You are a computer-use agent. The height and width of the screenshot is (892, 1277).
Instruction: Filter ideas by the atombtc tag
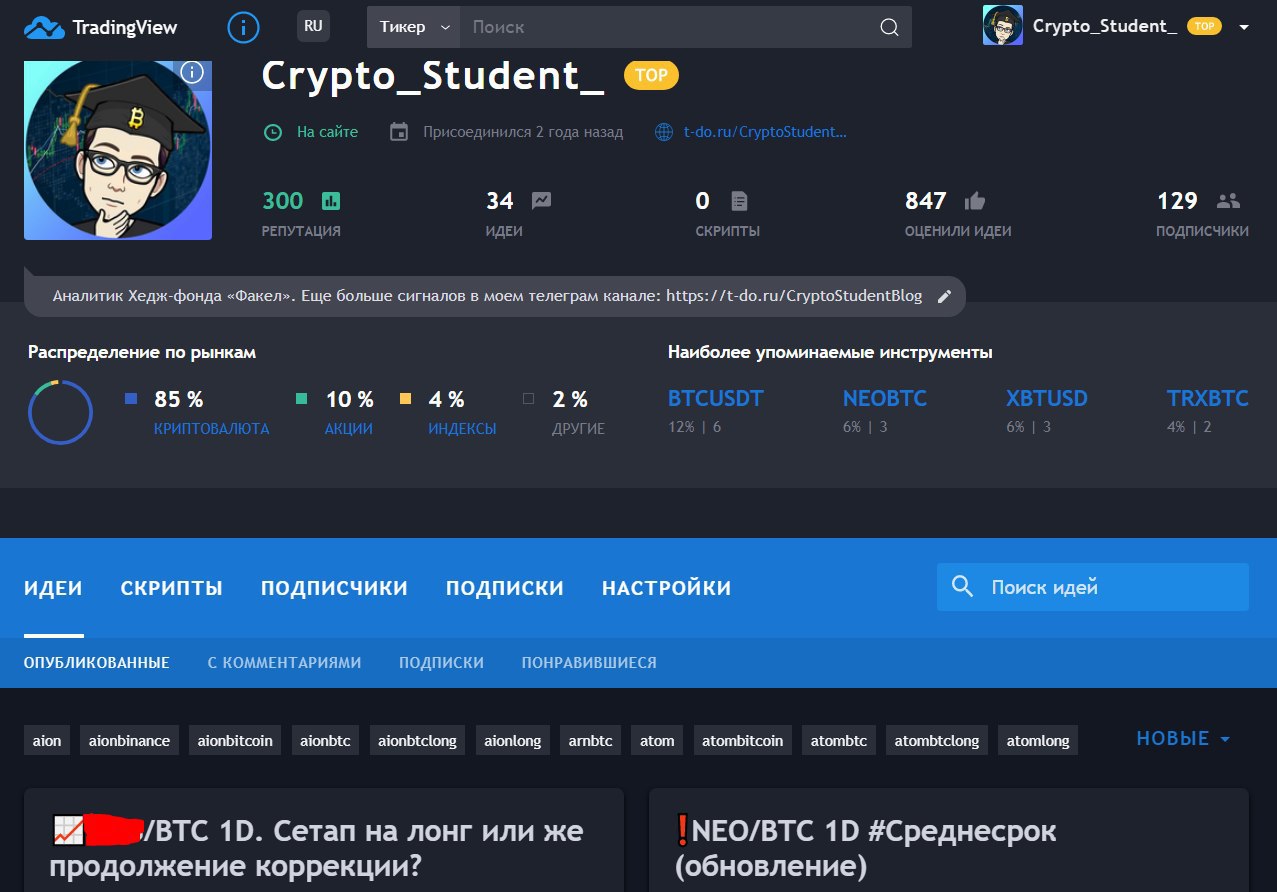tap(839, 741)
